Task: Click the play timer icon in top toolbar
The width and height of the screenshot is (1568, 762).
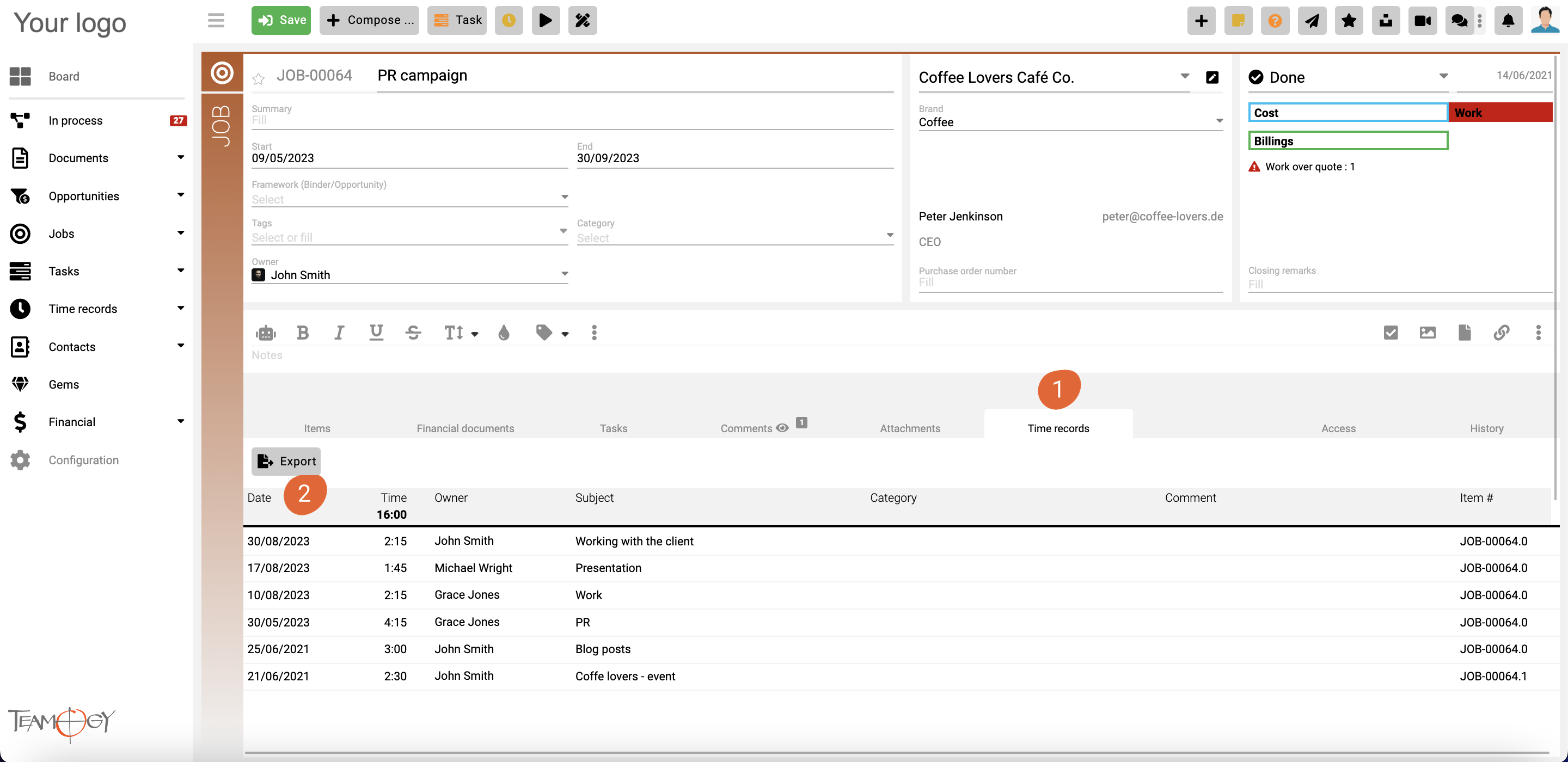Action: click(546, 20)
